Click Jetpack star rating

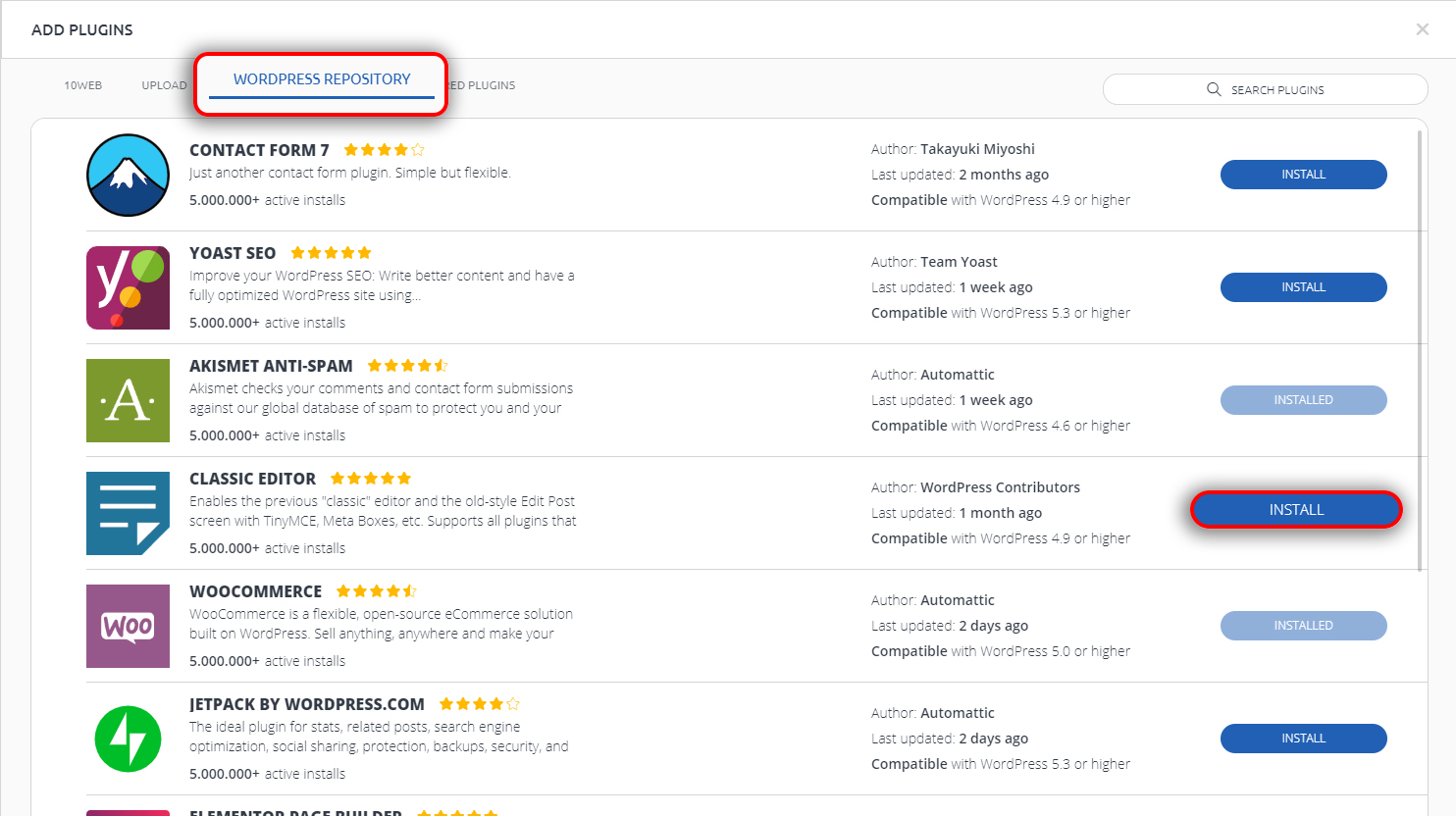coord(479,704)
